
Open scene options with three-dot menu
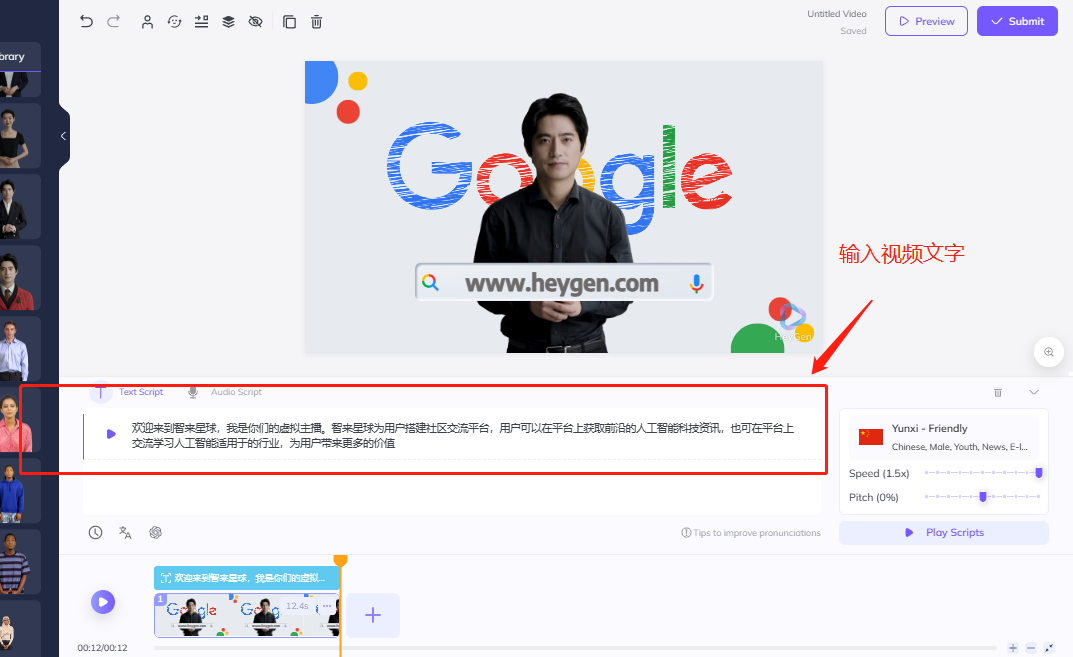pos(326,606)
